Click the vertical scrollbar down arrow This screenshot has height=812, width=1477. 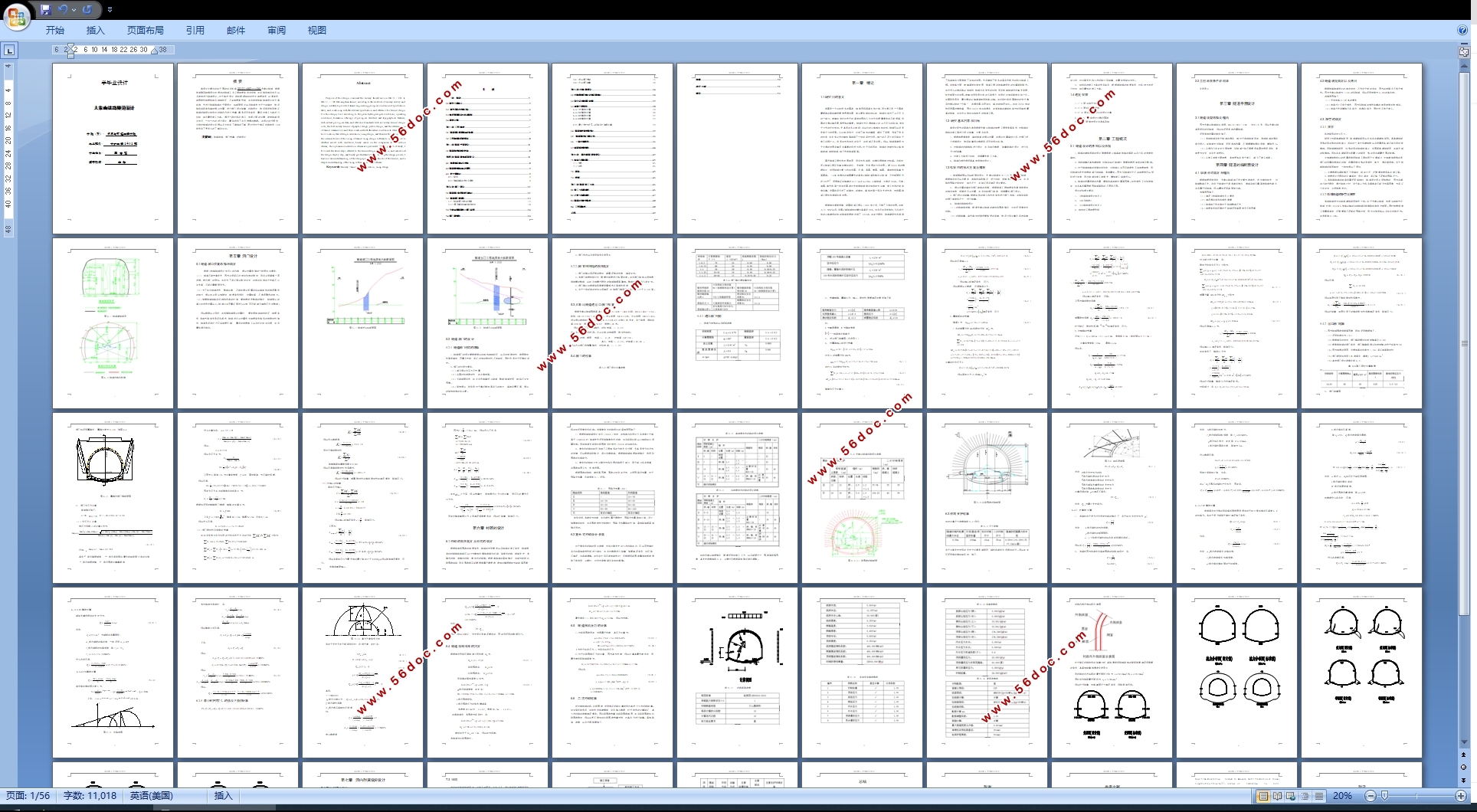1464,742
